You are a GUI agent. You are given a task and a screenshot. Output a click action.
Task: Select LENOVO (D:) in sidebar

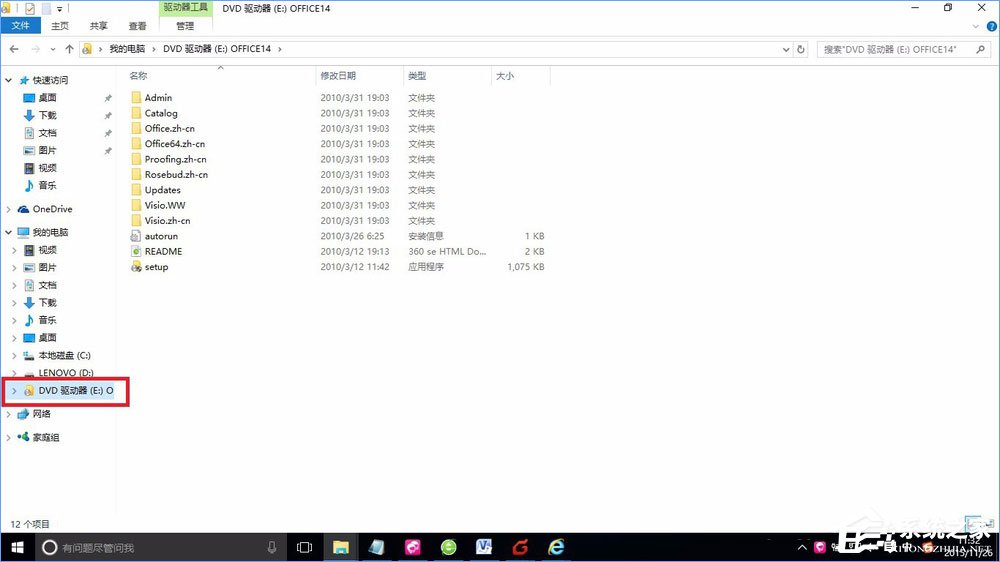point(66,373)
